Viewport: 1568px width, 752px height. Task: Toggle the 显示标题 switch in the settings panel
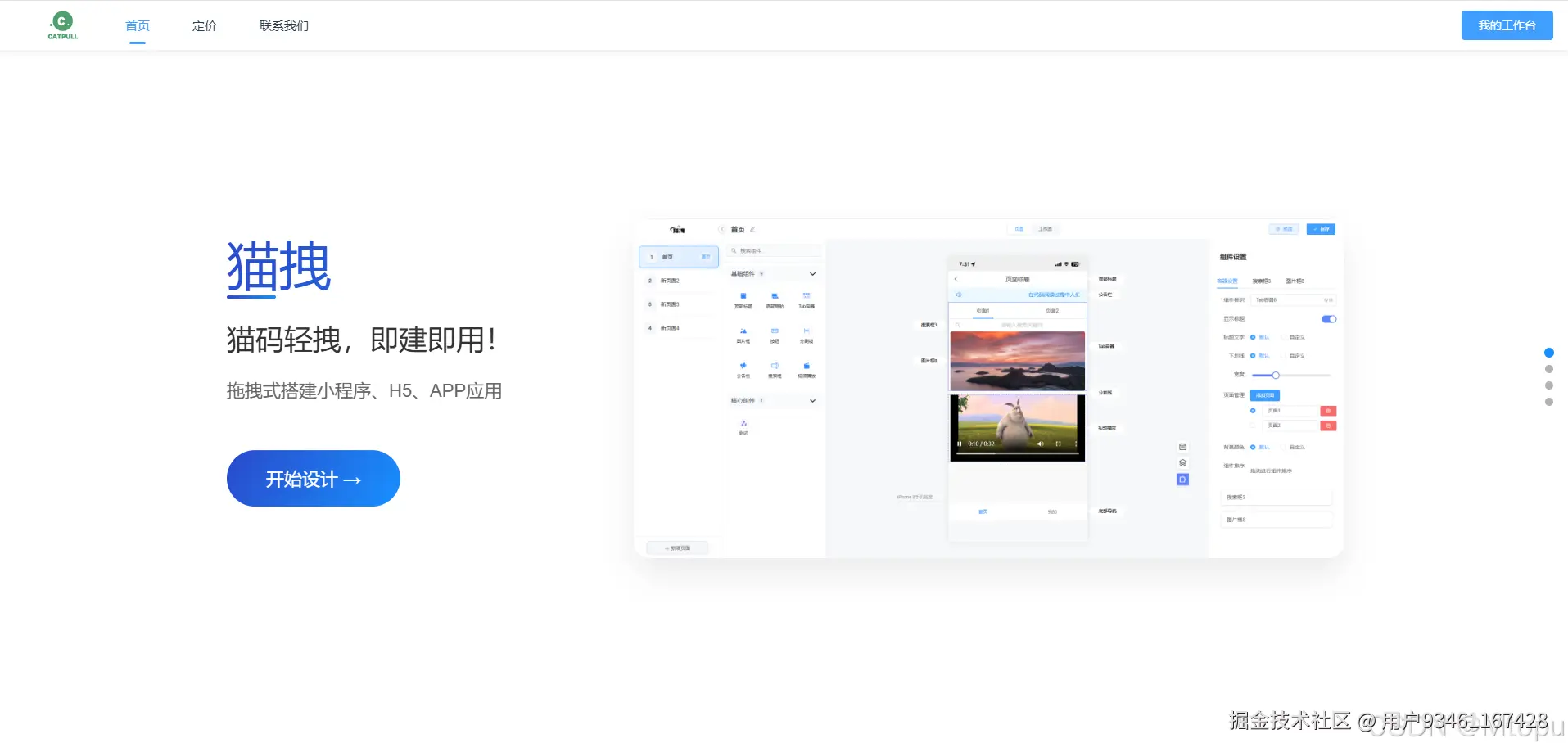[x=1329, y=319]
